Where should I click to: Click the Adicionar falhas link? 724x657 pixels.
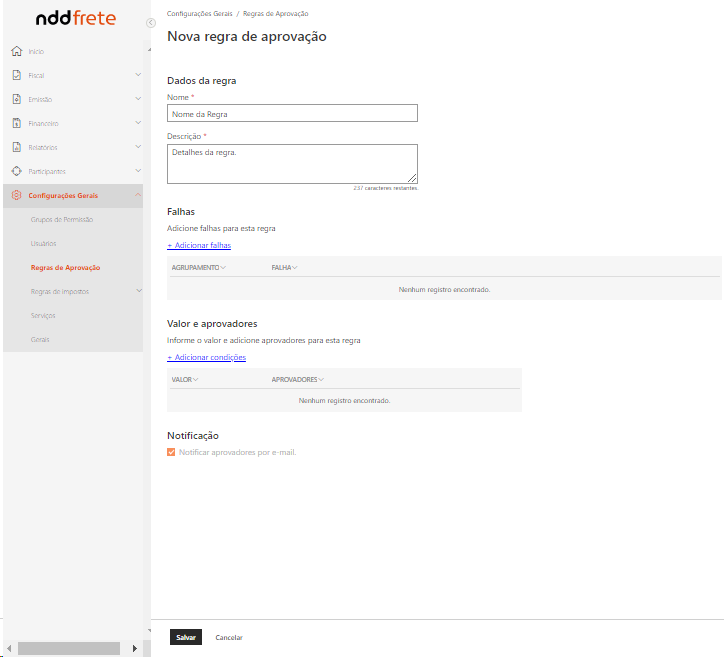(x=199, y=245)
